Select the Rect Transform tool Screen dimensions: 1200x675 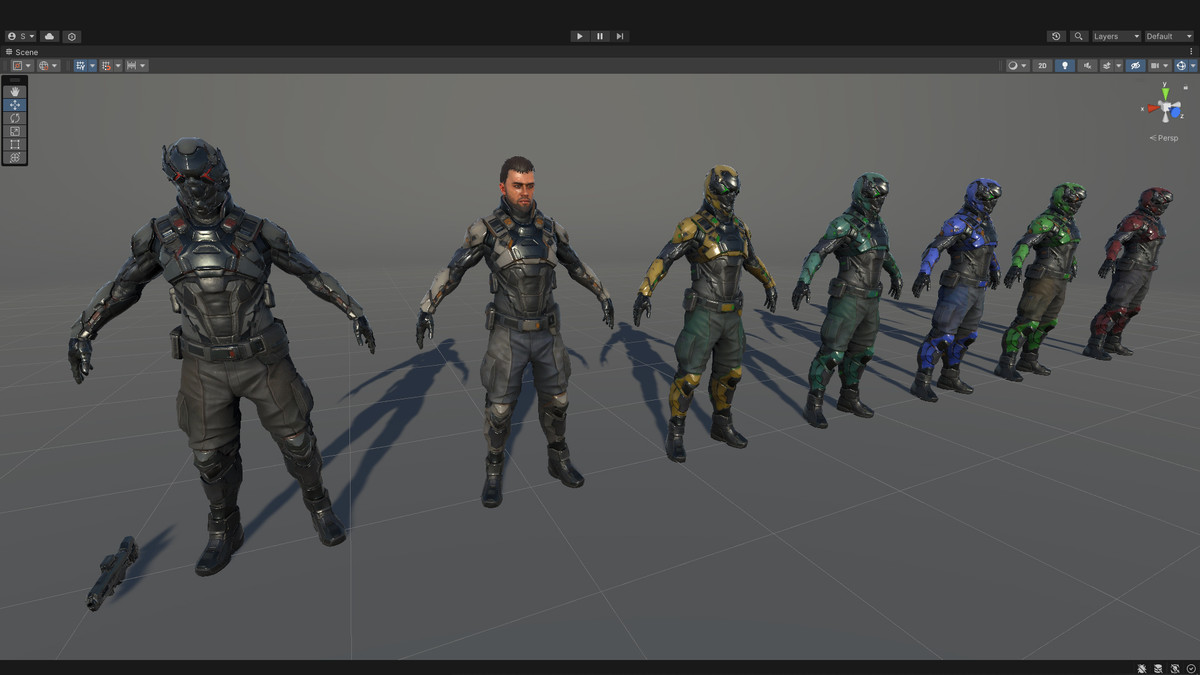(14, 144)
